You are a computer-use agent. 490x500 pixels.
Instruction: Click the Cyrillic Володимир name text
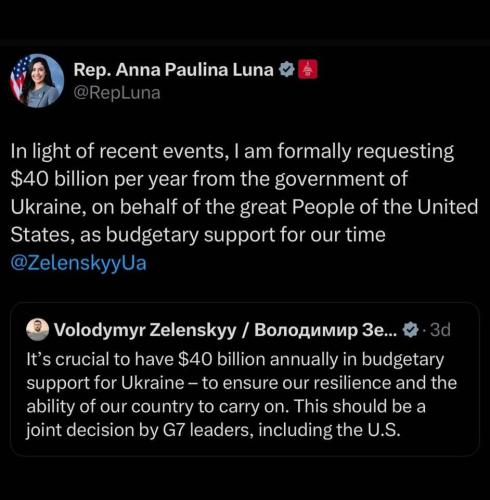click(x=306, y=330)
